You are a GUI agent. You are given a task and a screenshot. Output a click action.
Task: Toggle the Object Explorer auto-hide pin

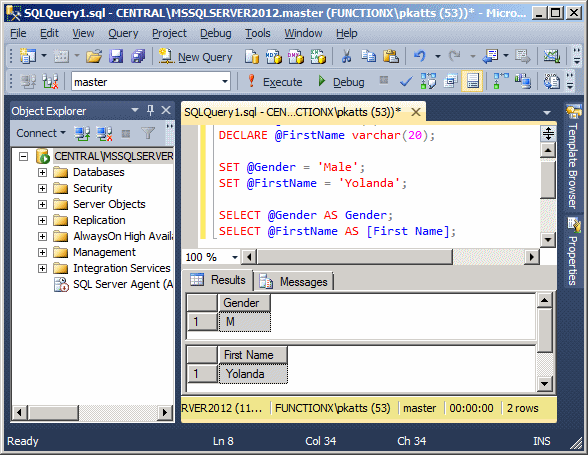(x=150, y=110)
